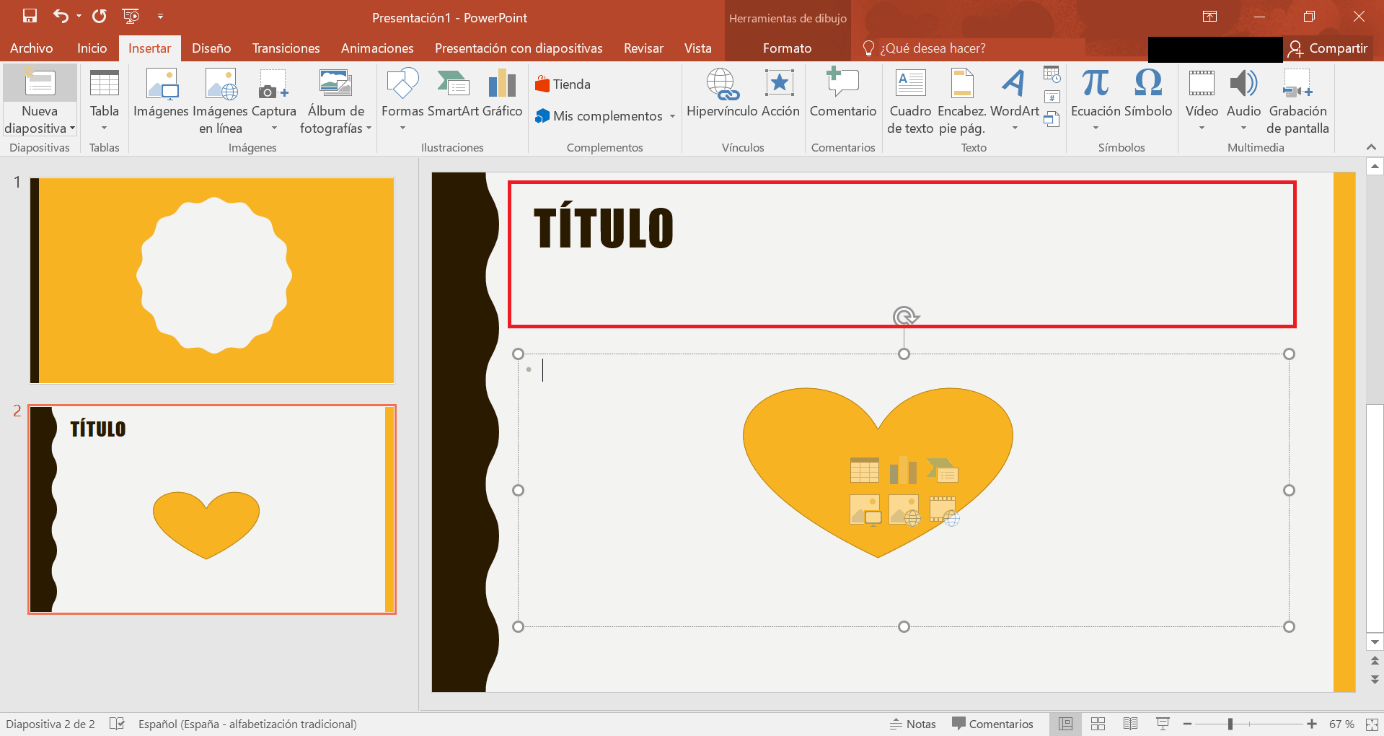Click the Save icon in quick access toolbar

pos(29,16)
